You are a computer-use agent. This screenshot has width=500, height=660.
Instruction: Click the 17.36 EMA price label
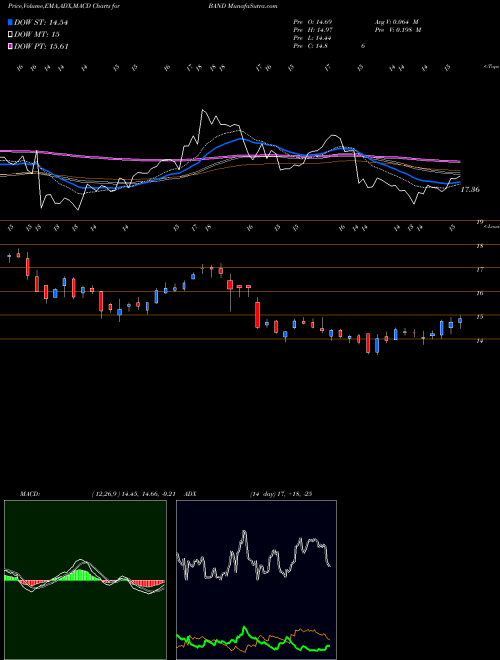coord(470,190)
